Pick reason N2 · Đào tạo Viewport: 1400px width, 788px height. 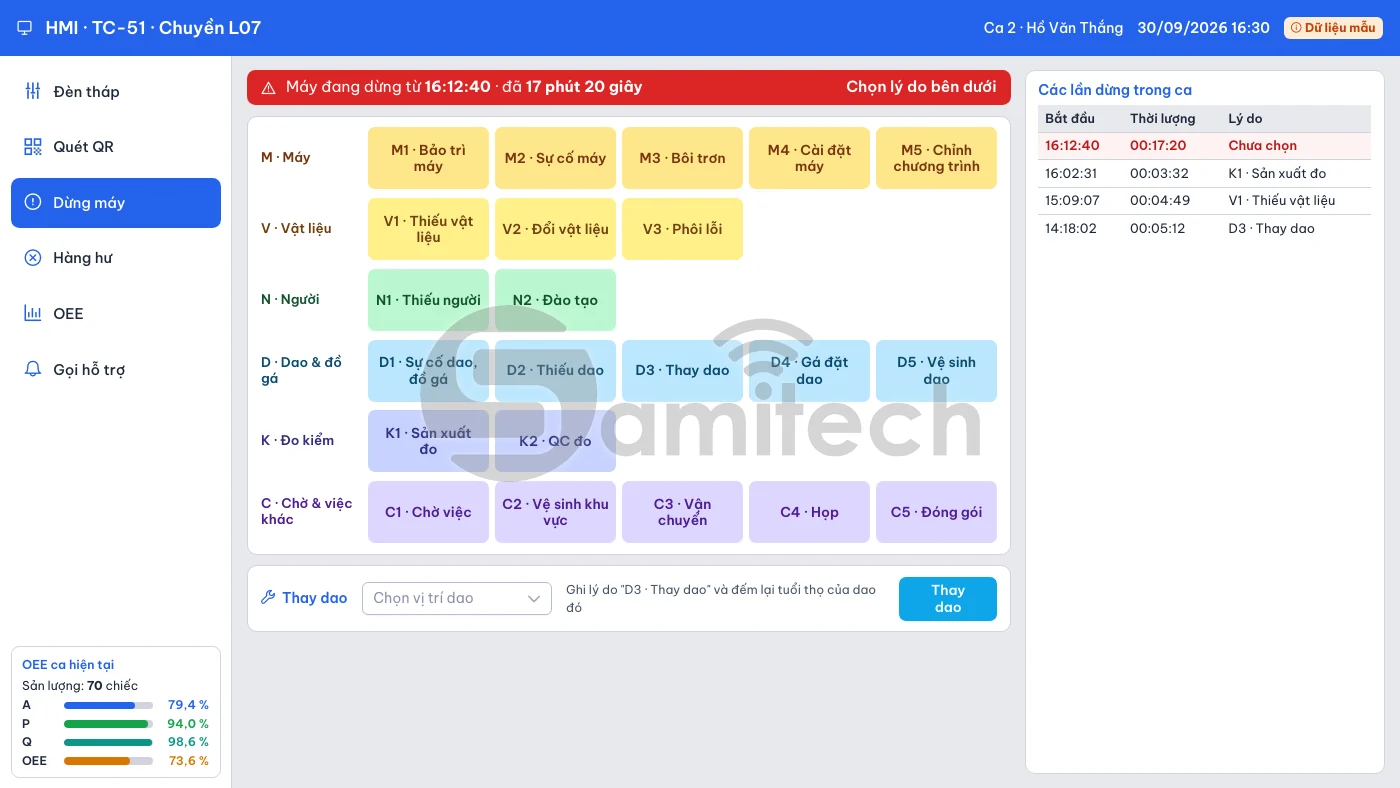(555, 300)
